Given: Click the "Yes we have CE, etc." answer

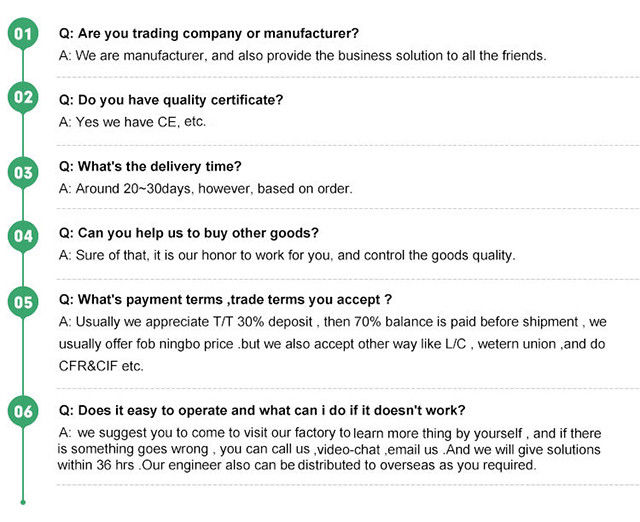Looking at the screenshot, I should 132,122.
